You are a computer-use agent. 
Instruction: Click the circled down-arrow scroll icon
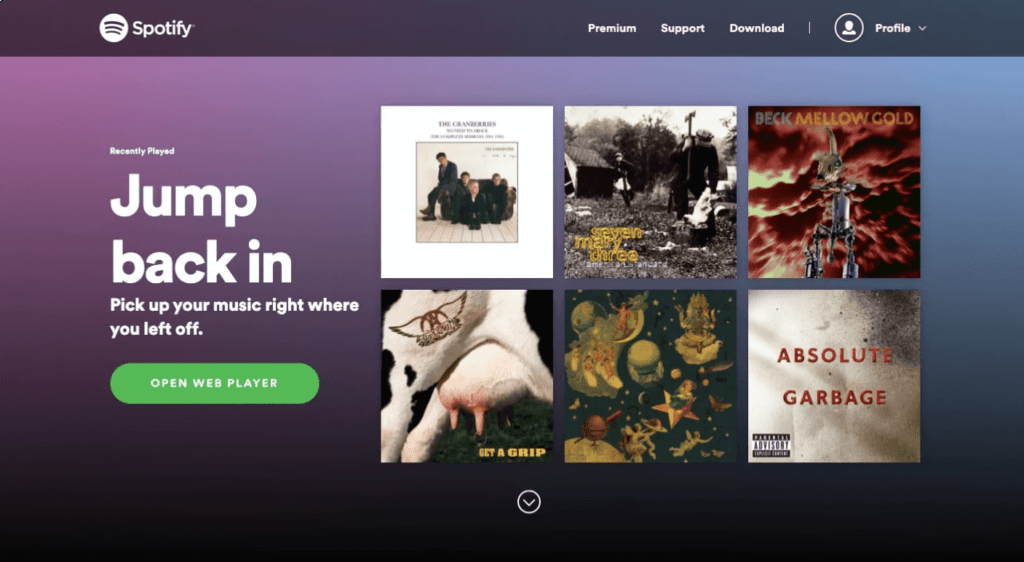click(529, 502)
